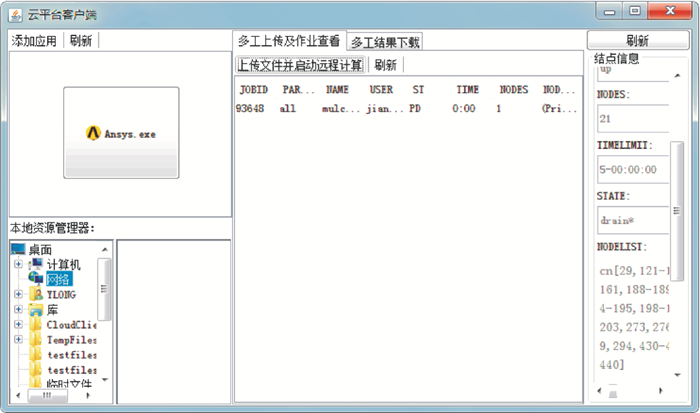Select the 计算机 computer icon
The image size is (700, 413).
(37, 265)
